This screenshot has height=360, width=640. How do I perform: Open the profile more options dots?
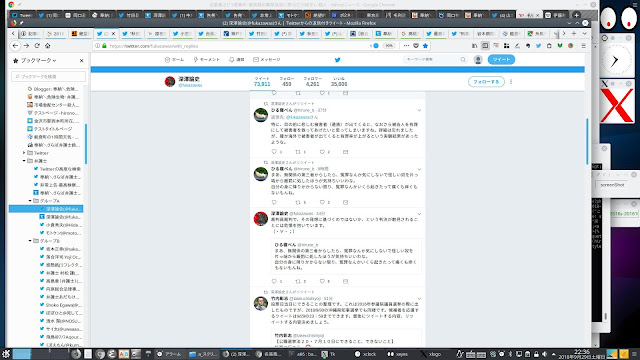[x=511, y=82]
